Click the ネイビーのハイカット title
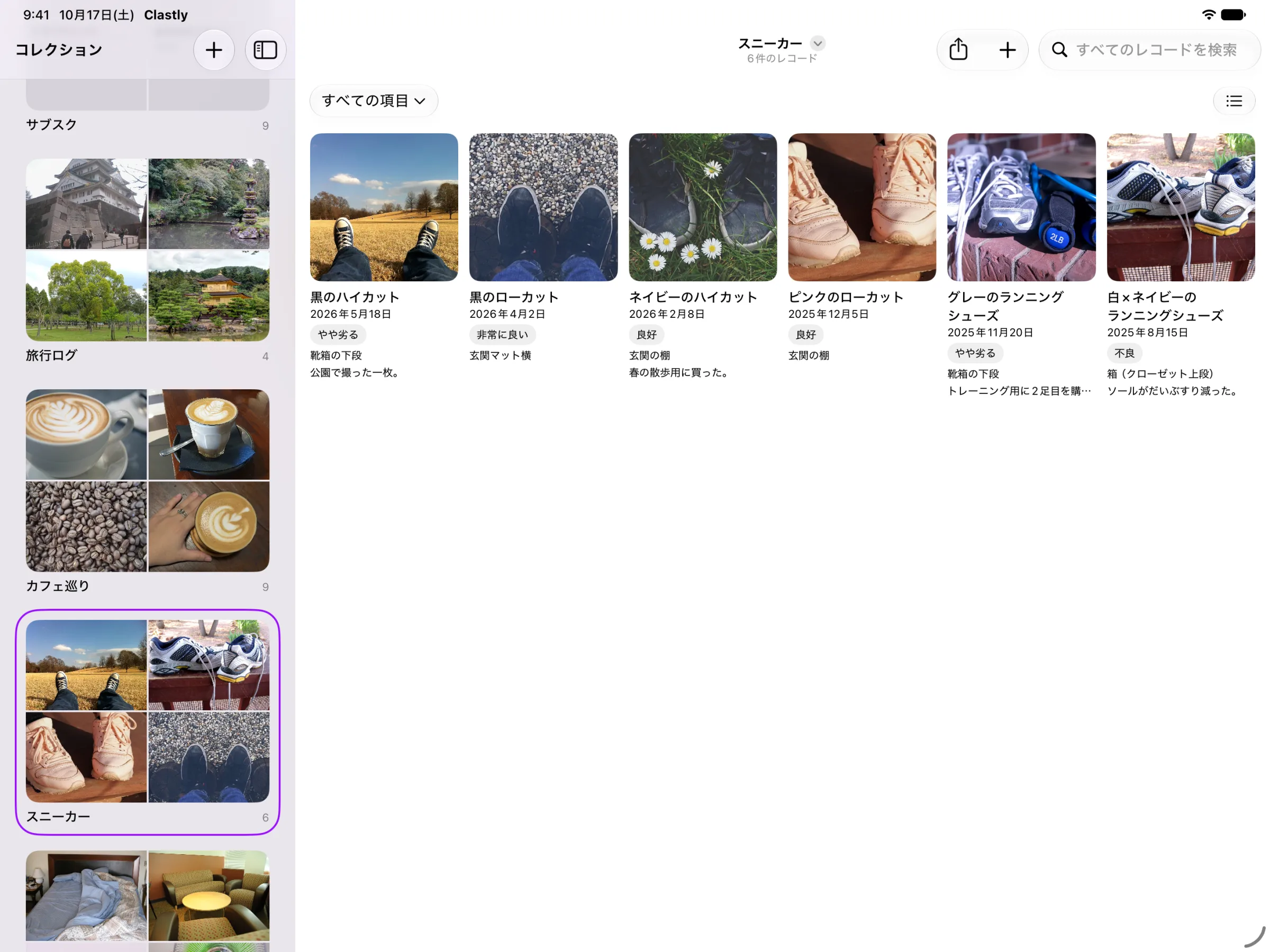The width and height of the screenshot is (1270, 952). coord(693,297)
